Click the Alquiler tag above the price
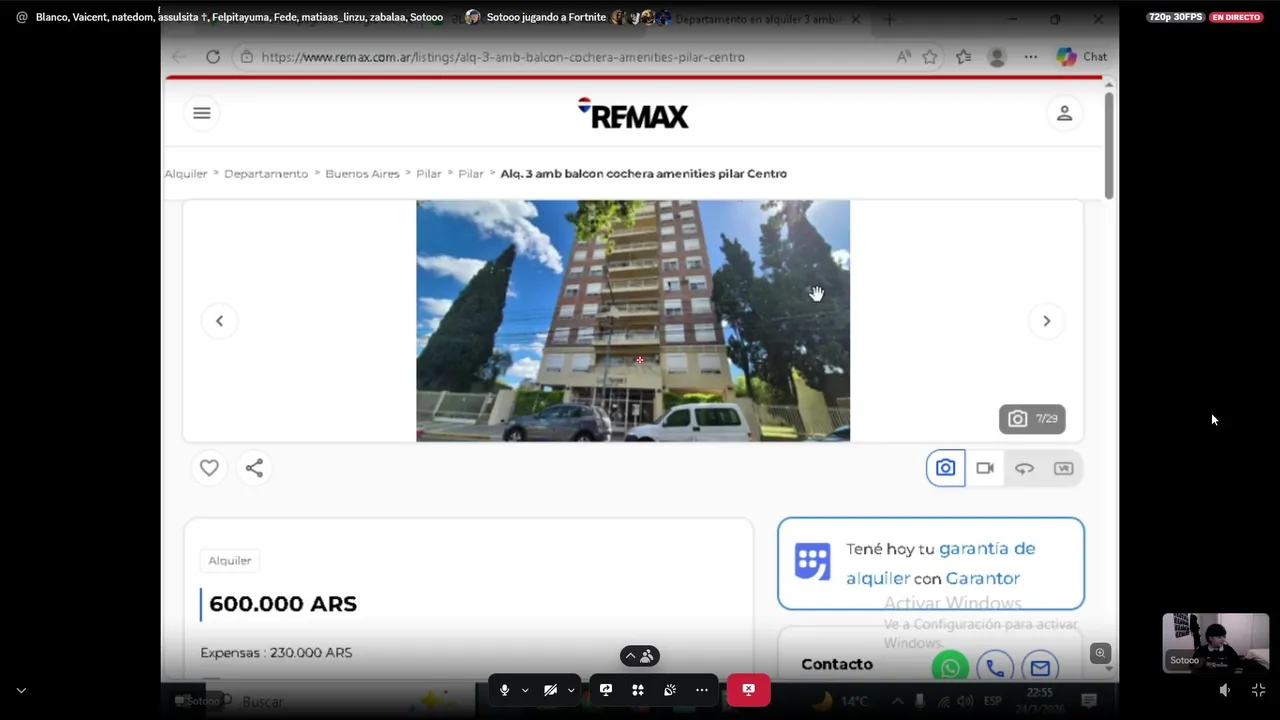This screenshot has width=1280, height=720. coord(230,561)
